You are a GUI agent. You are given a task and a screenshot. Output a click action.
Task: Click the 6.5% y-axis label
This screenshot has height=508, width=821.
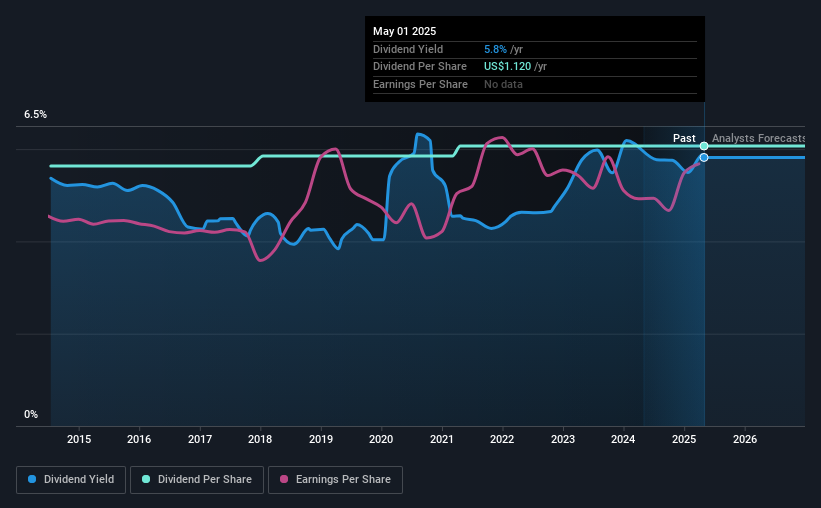(36, 115)
